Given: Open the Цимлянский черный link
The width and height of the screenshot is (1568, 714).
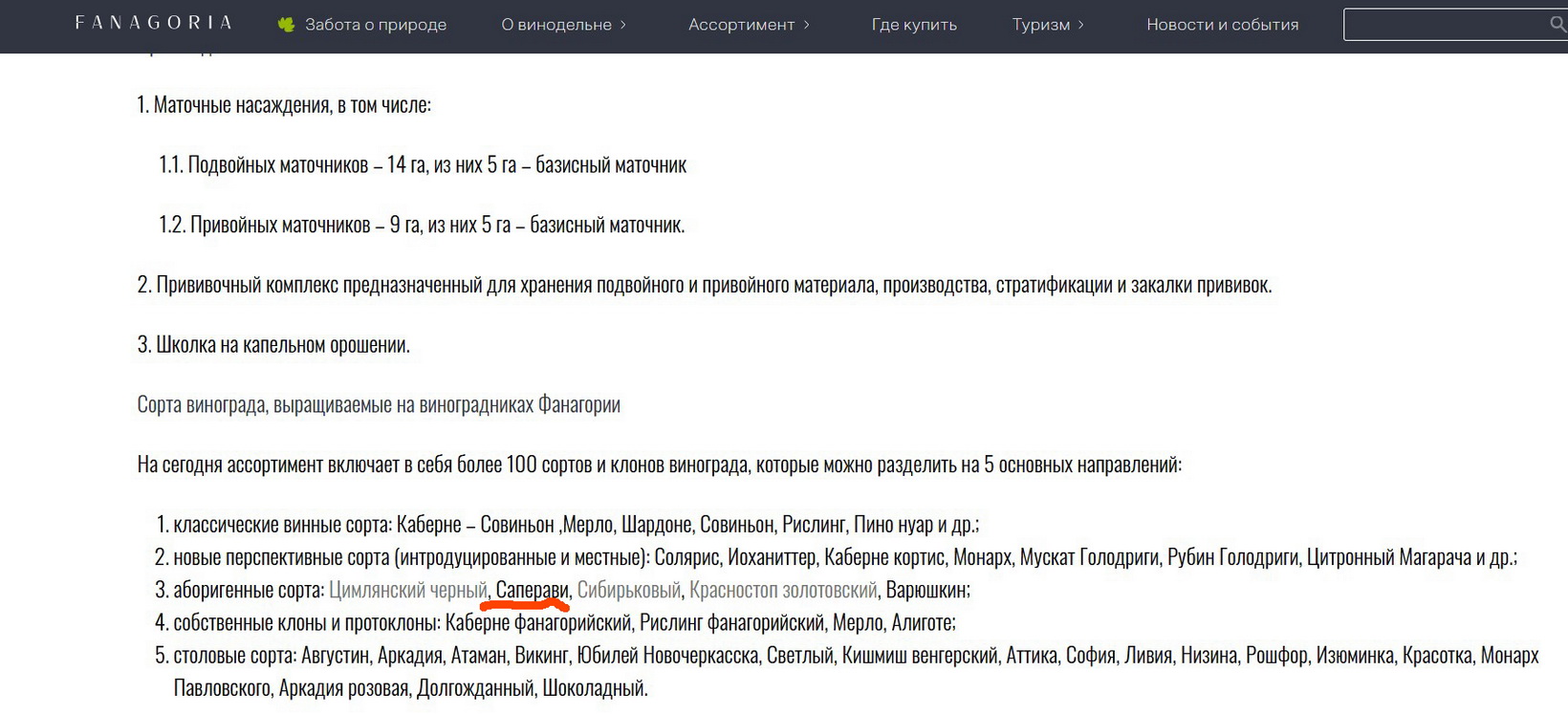Looking at the screenshot, I should 408,590.
